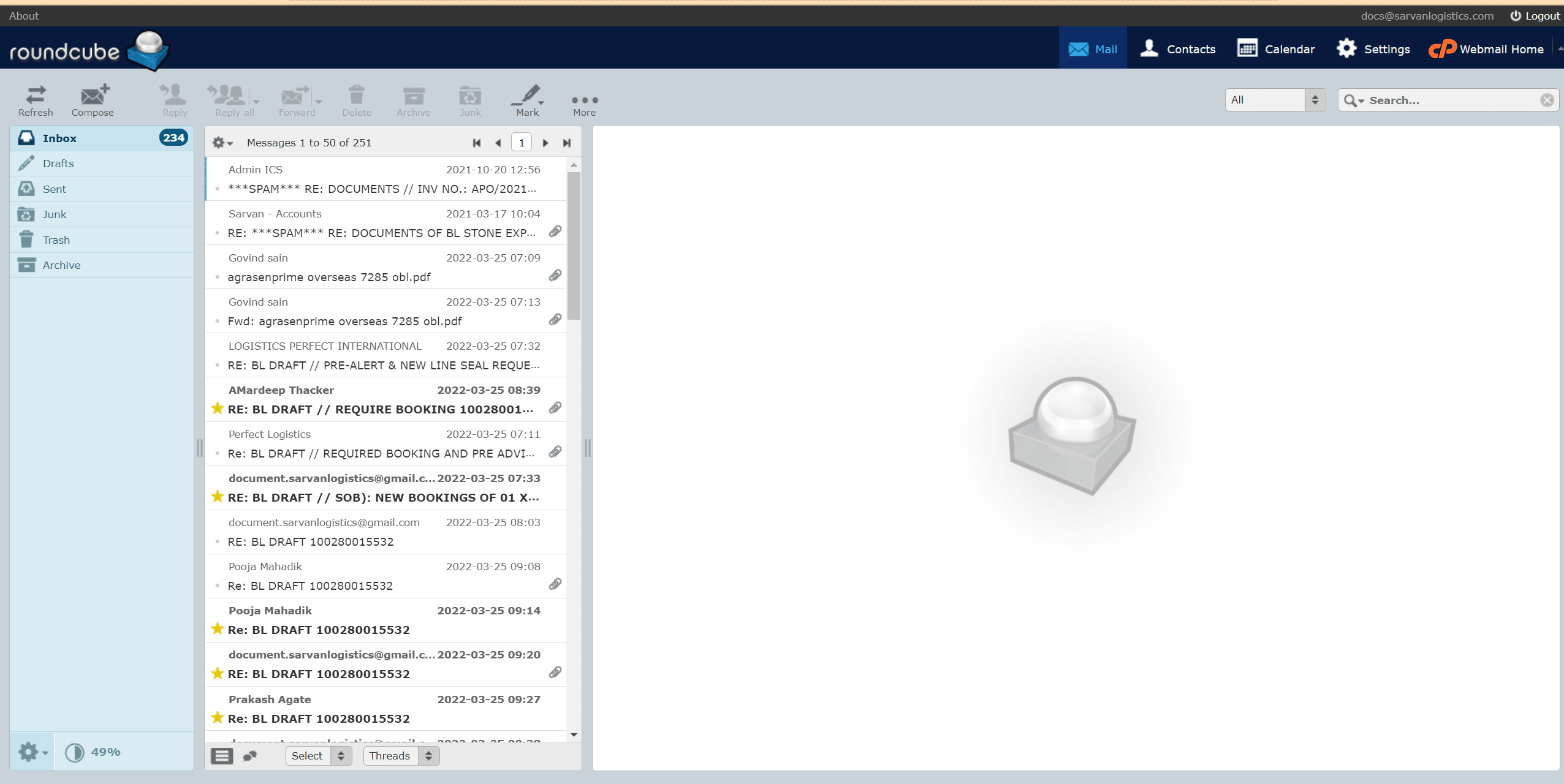Toggle the star on AMardeep Thacker's email
The width and height of the screenshot is (1564, 784).
coord(217,408)
